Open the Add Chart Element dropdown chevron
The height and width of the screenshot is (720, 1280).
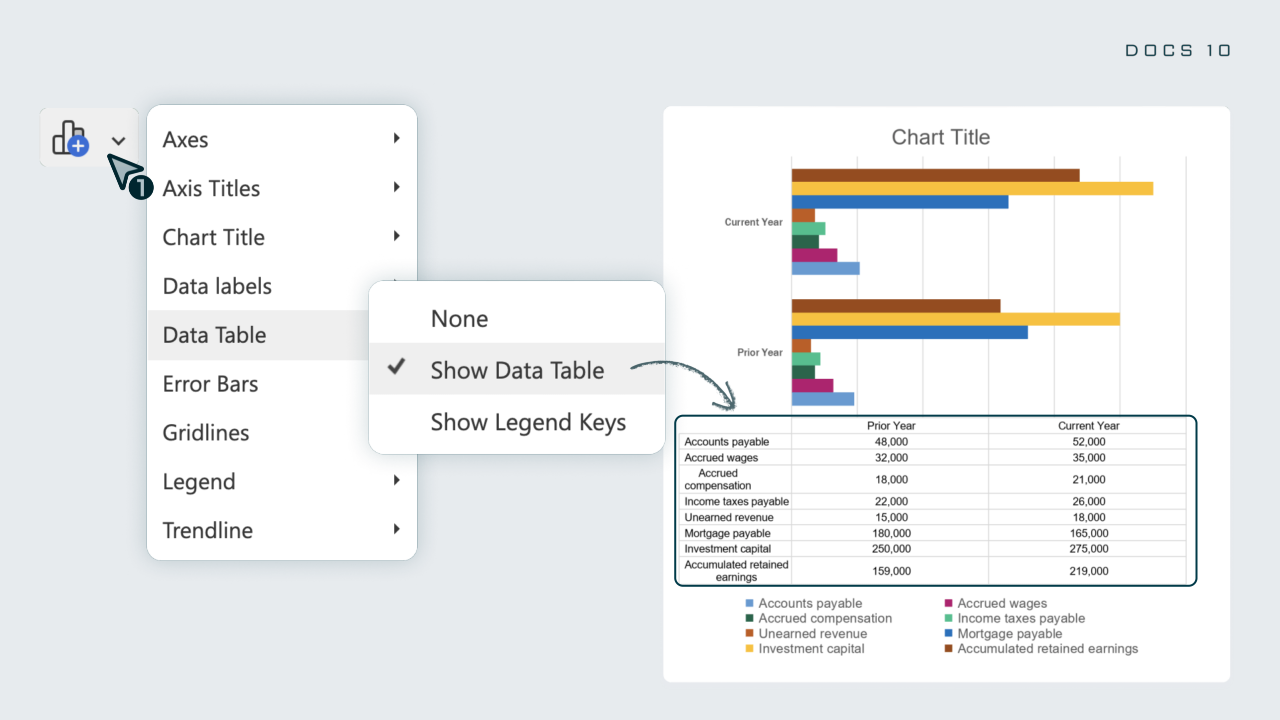(118, 141)
